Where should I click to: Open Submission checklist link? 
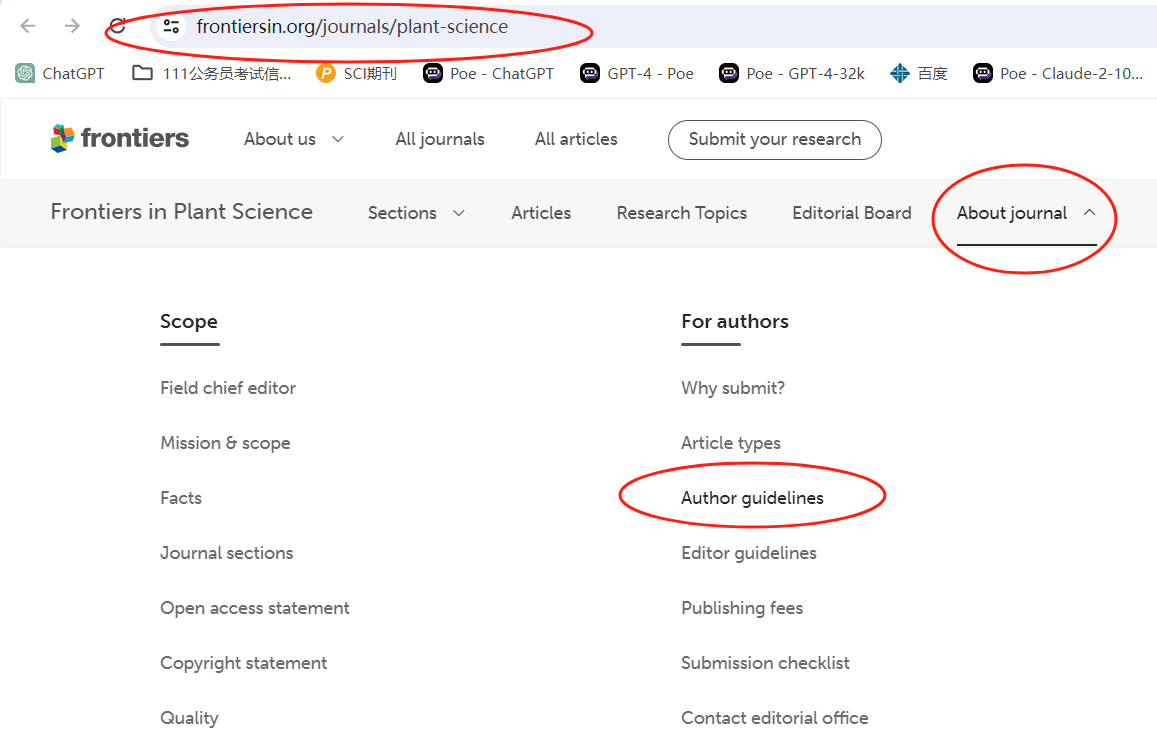[765, 663]
